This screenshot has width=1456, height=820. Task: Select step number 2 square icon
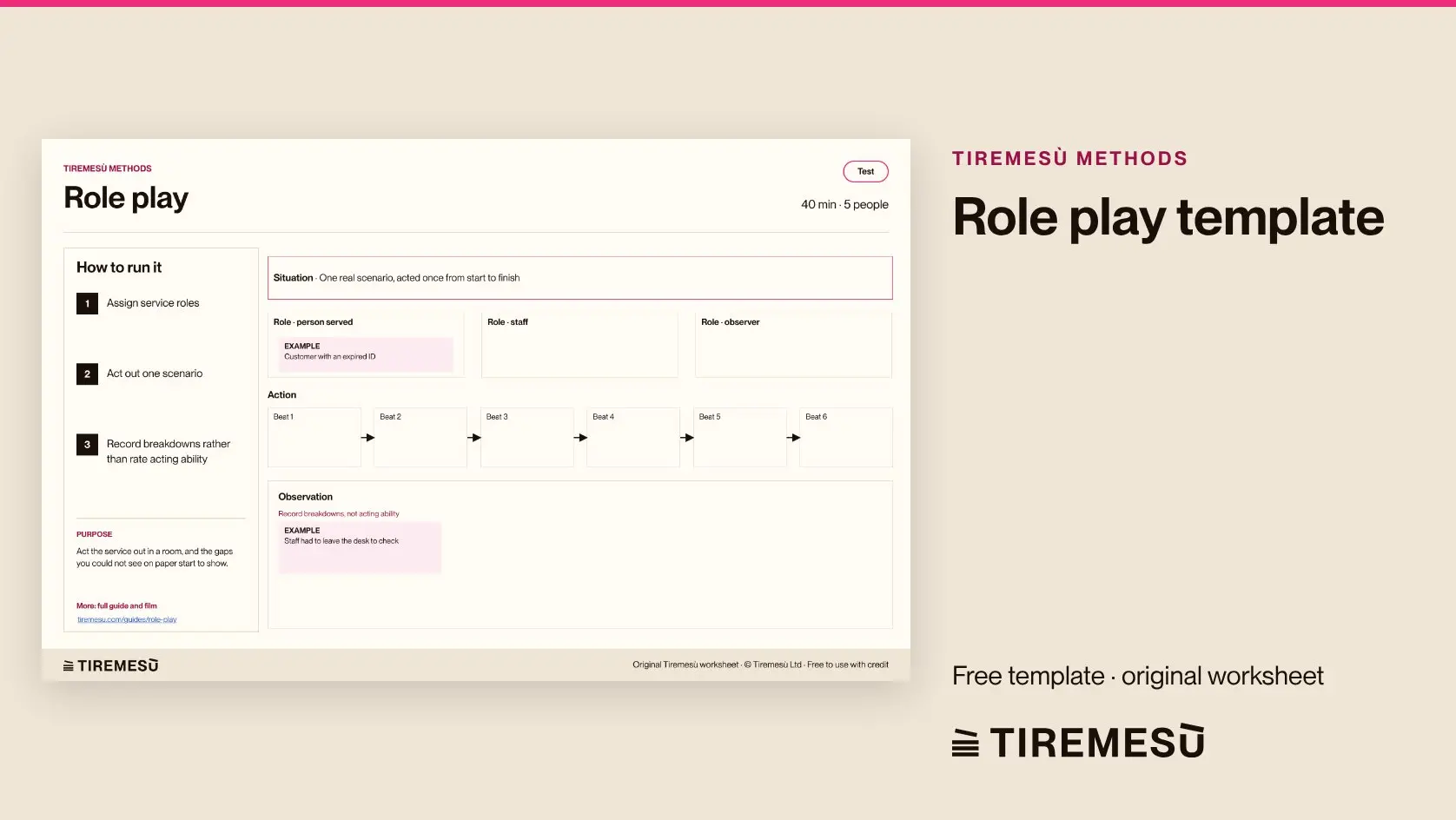click(87, 374)
